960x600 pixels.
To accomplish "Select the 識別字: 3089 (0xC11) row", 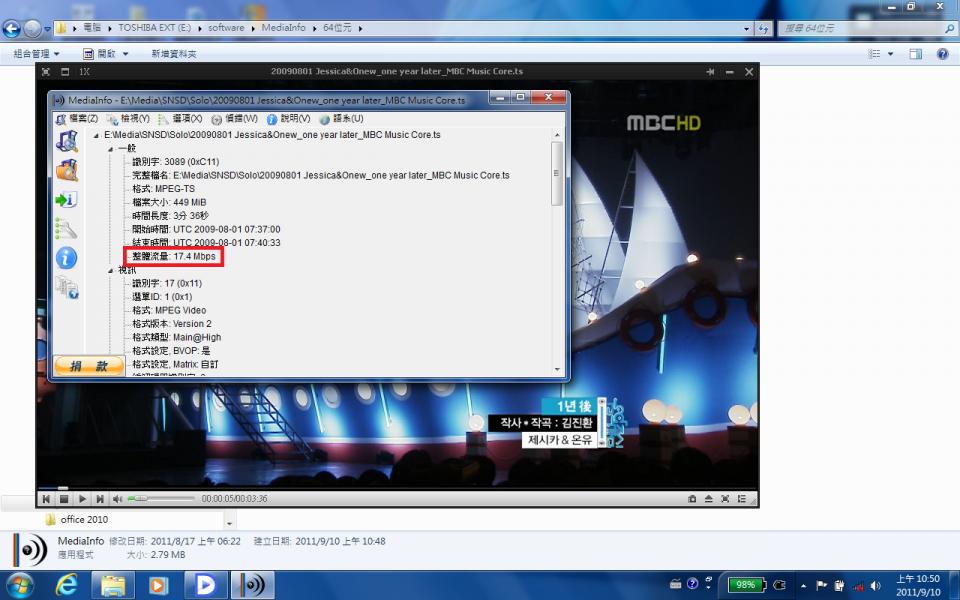I will (x=175, y=162).
